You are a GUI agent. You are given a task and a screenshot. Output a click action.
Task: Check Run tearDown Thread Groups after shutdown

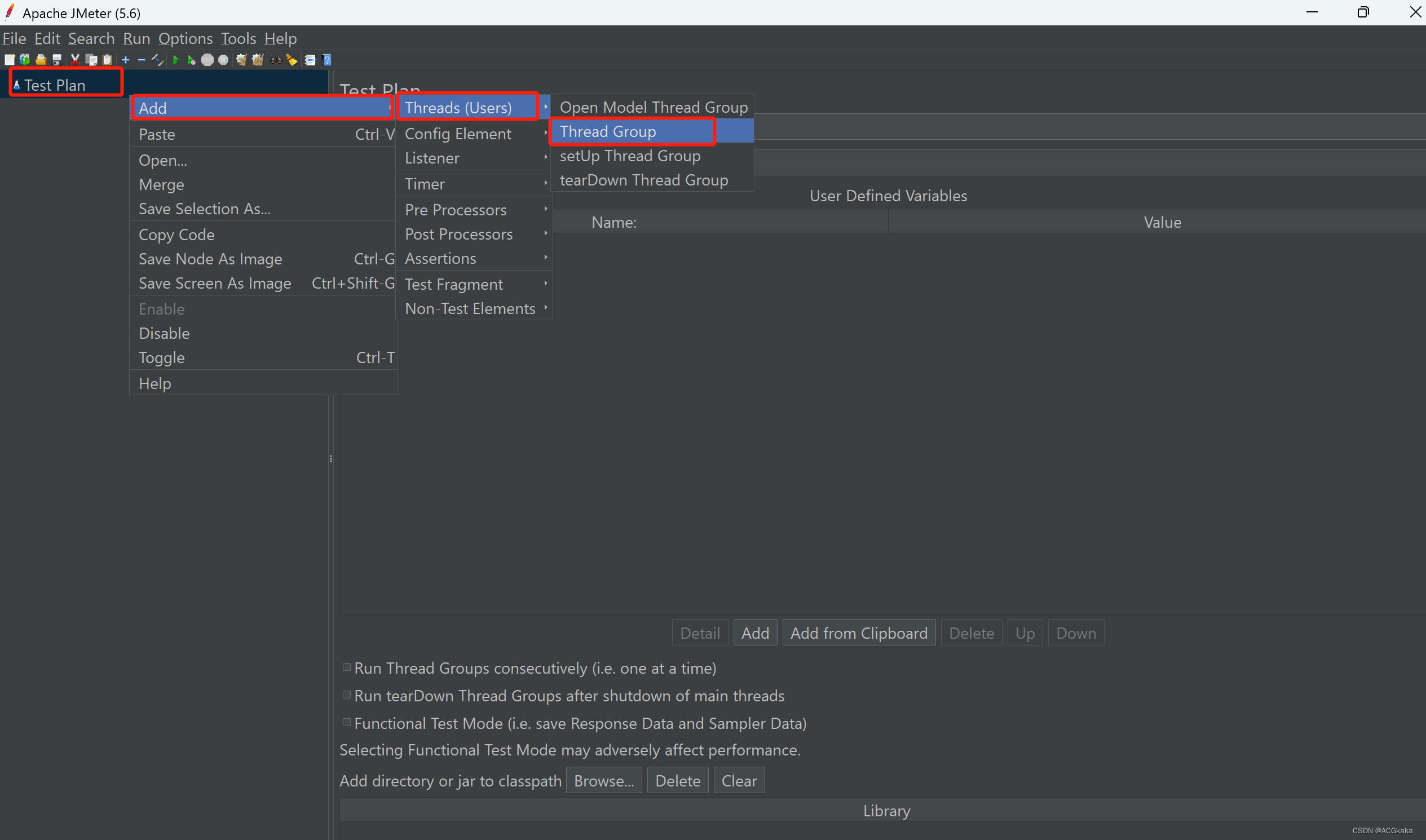click(x=346, y=695)
